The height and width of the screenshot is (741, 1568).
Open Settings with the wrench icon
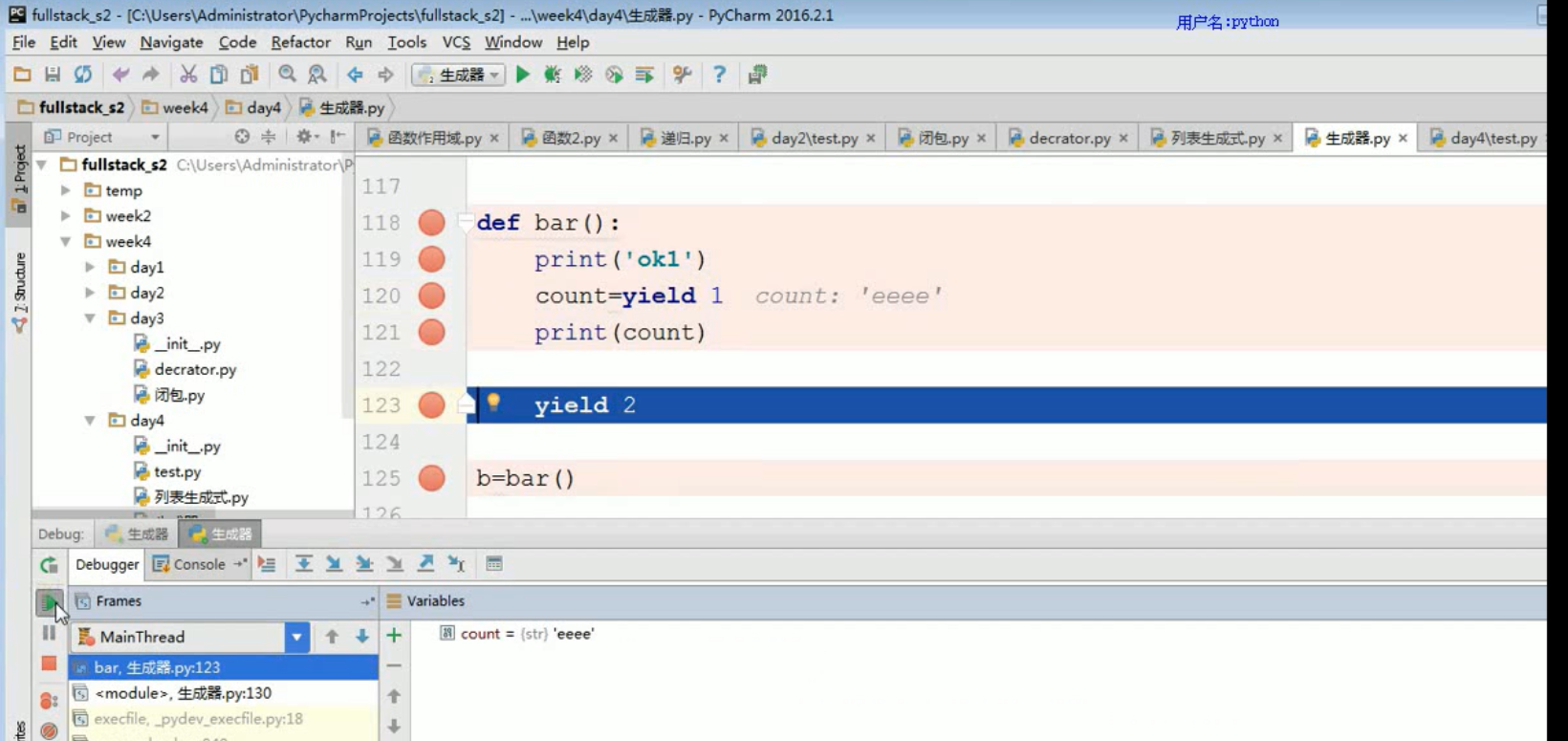coord(682,75)
